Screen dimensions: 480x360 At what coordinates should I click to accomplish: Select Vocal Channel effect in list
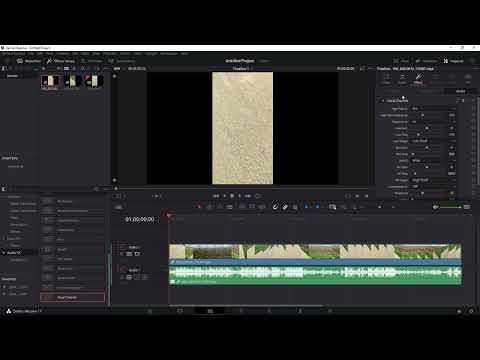pyautogui.click(x=72, y=297)
